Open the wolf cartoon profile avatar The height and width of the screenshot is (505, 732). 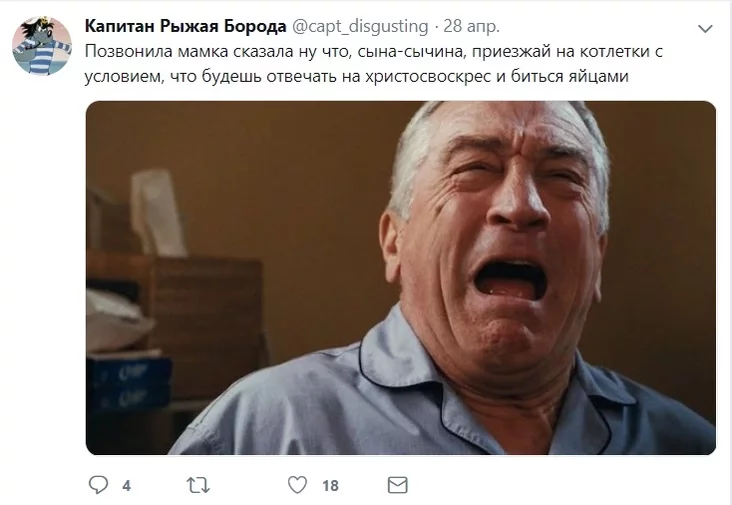click(42, 46)
